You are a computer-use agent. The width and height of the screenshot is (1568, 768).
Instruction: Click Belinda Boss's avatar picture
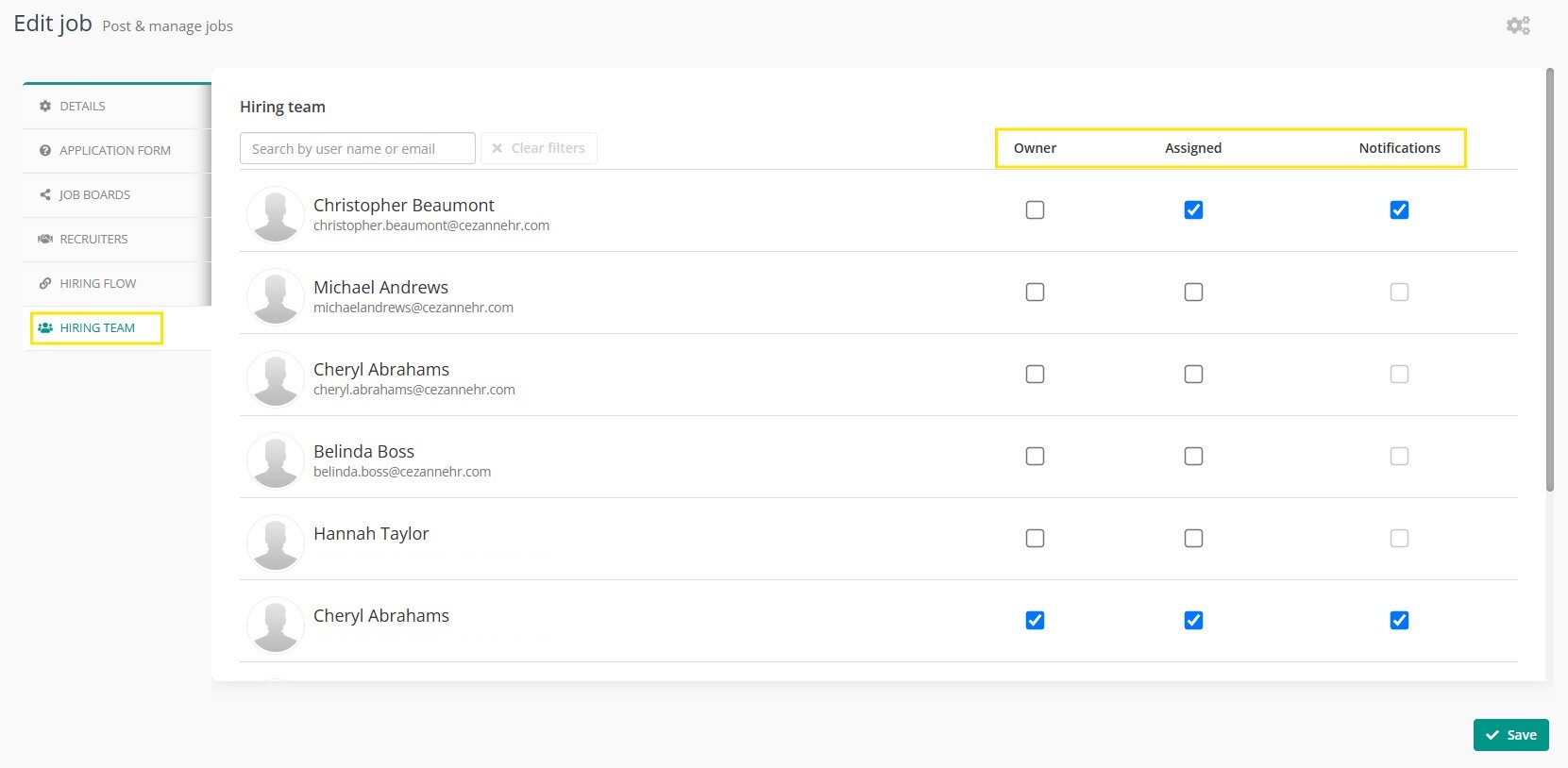coord(276,460)
